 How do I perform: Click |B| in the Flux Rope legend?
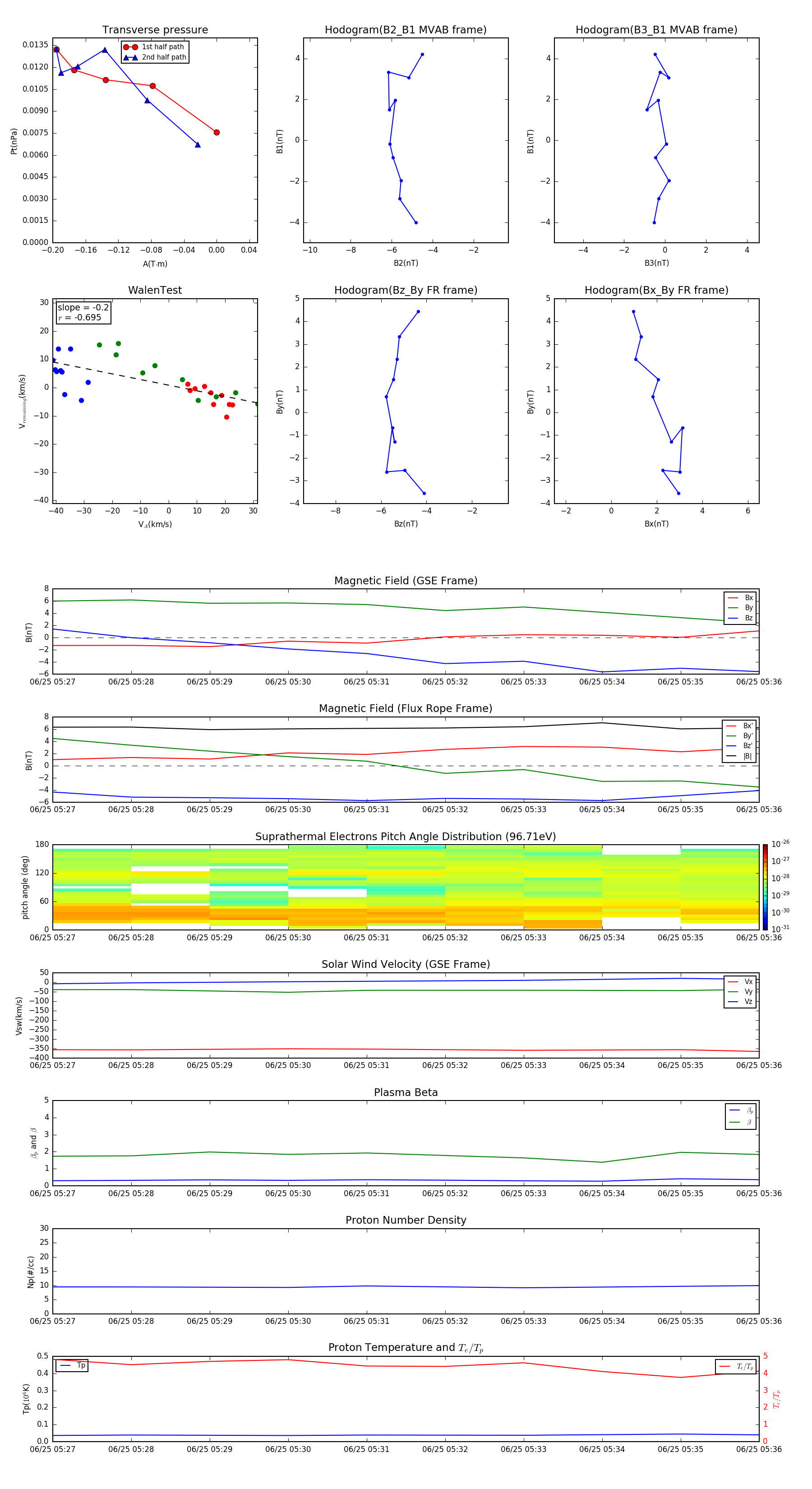coord(740,756)
